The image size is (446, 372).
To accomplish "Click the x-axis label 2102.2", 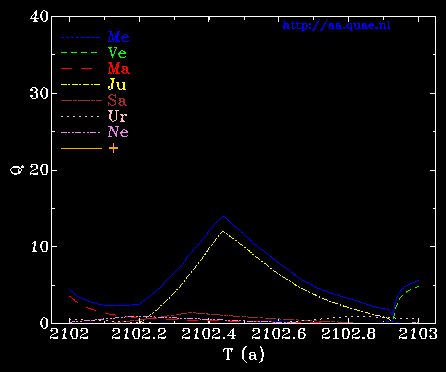I will (x=139, y=334).
